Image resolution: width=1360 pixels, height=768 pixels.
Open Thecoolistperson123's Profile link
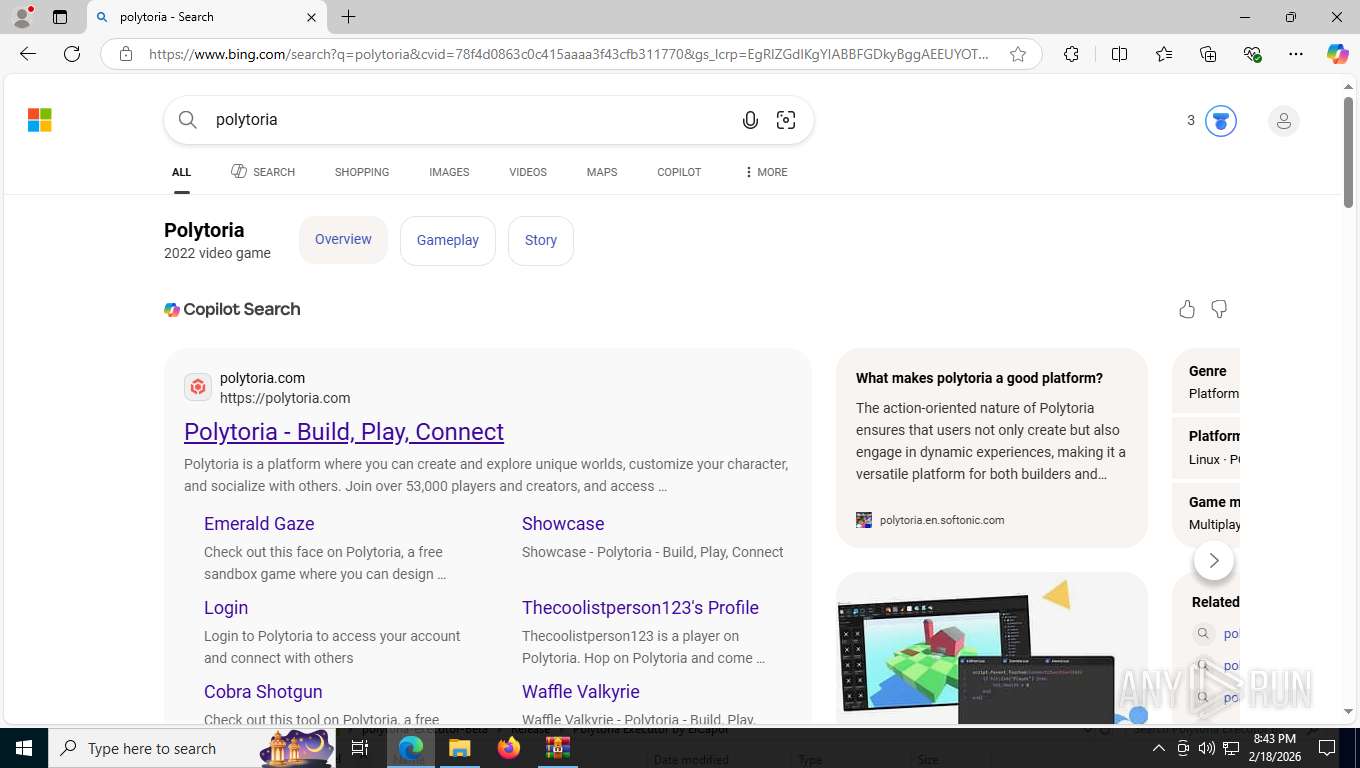pyautogui.click(x=640, y=607)
